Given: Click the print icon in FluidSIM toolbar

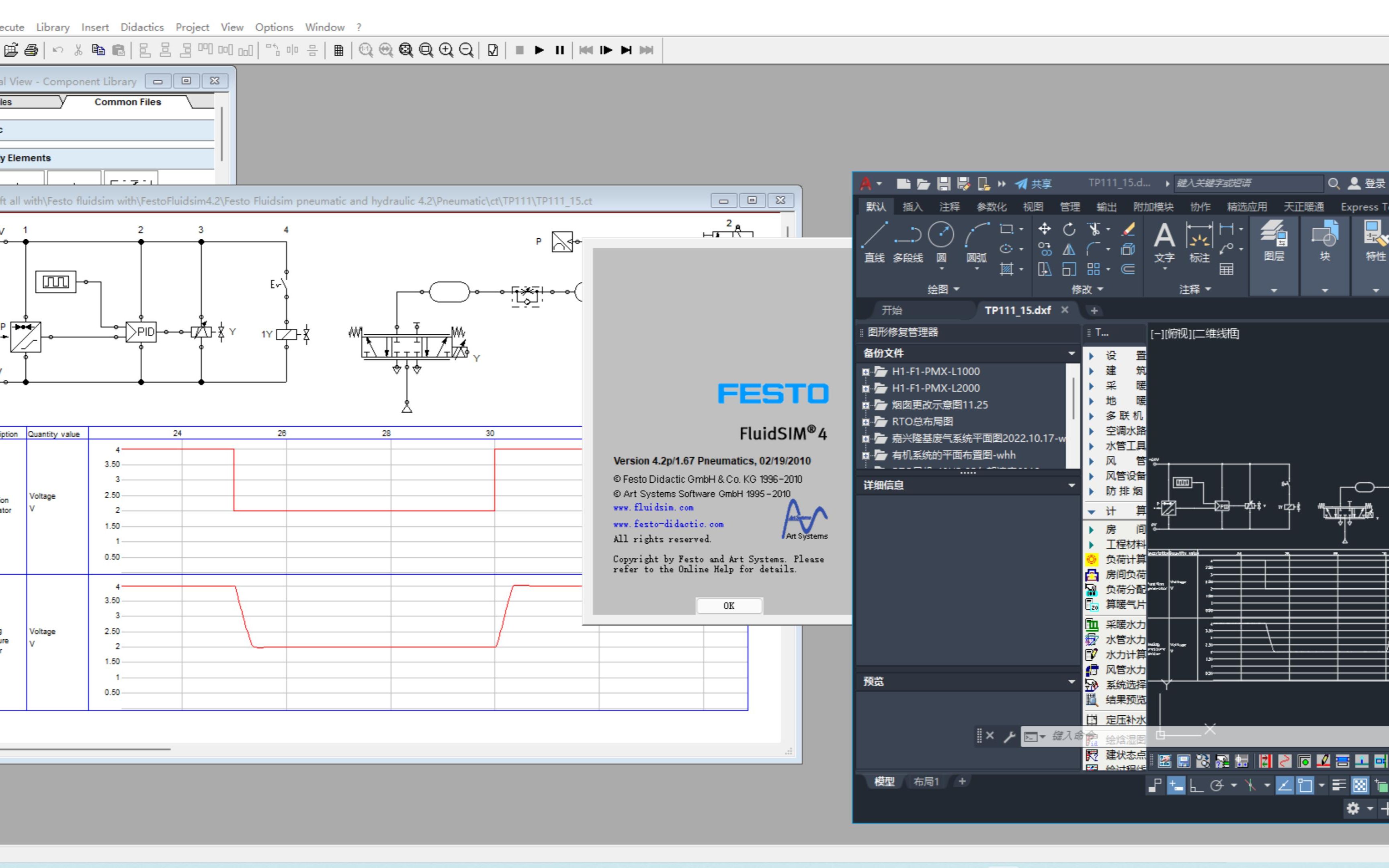Looking at the screenshot, I should point(31,51).
